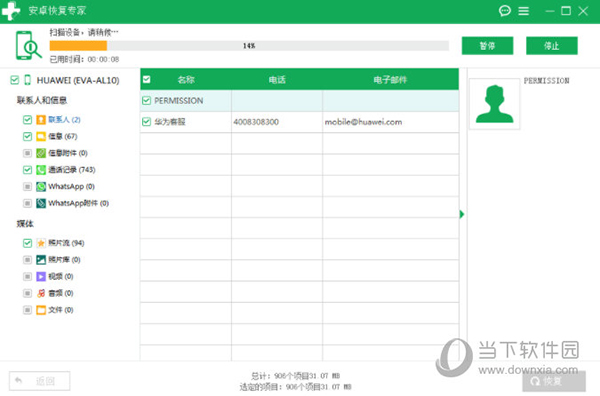The image size is (600, 396).
Task: Click the 电子邮件 column header
Action: [x=390, y=80]
